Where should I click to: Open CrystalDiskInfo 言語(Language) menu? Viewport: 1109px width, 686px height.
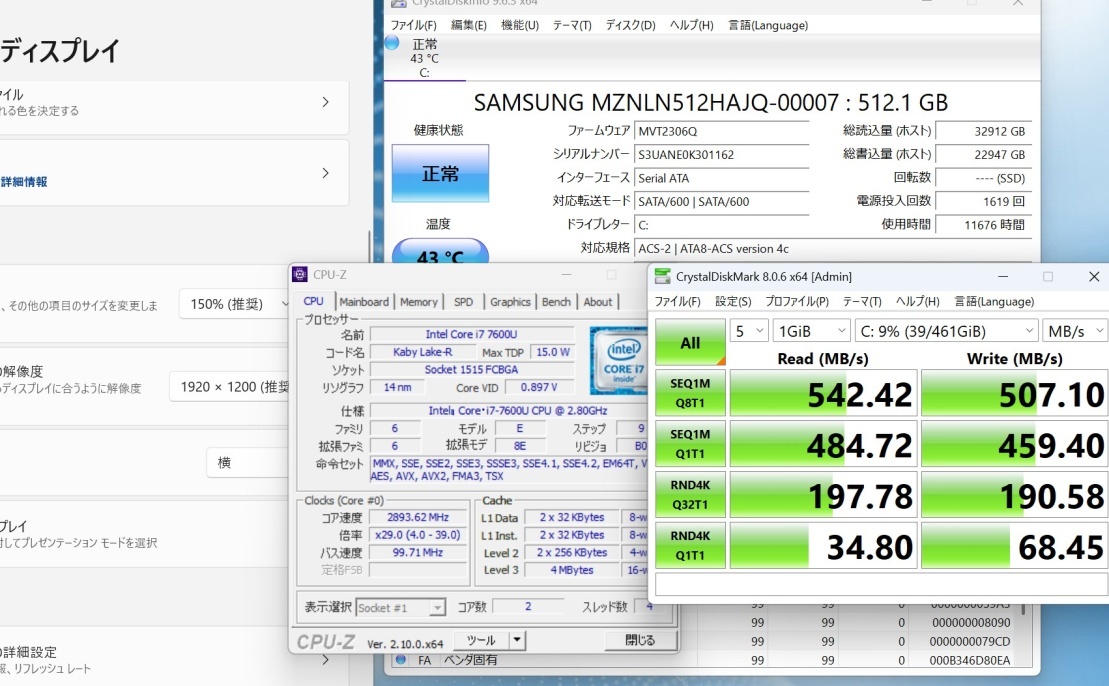pyautogui.click(x=768, y=25)
